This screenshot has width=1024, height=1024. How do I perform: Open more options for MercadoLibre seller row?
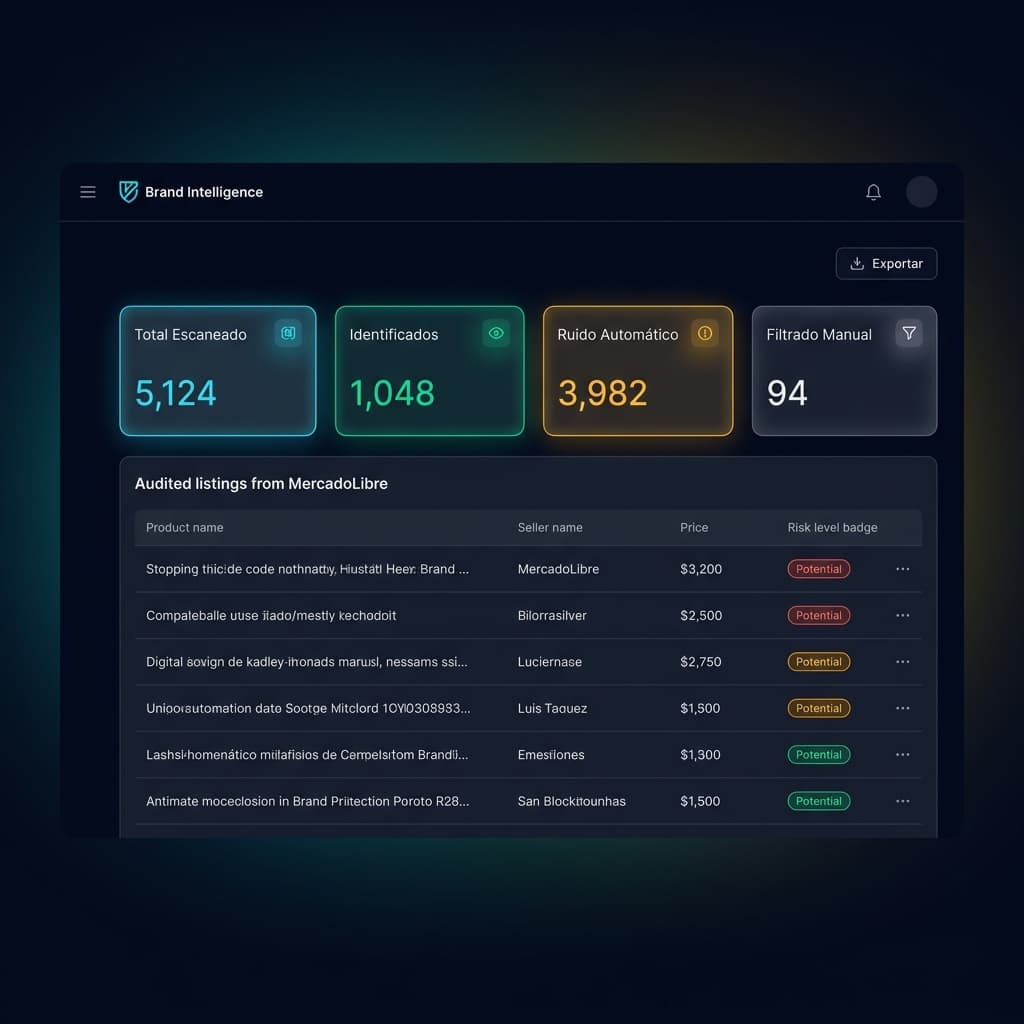coord(903,569)
